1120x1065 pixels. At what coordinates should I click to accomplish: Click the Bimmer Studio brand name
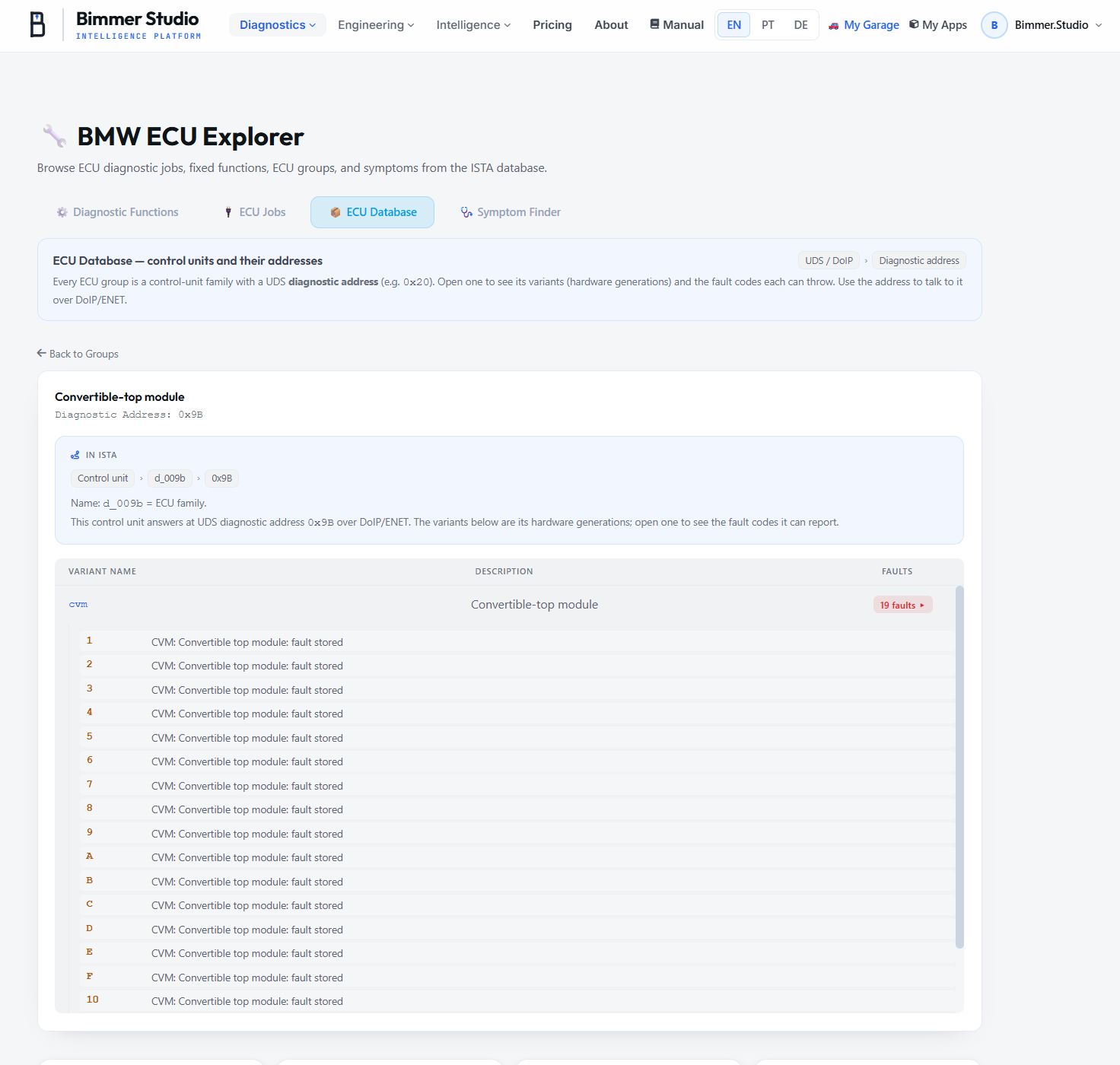pos(138,19)
